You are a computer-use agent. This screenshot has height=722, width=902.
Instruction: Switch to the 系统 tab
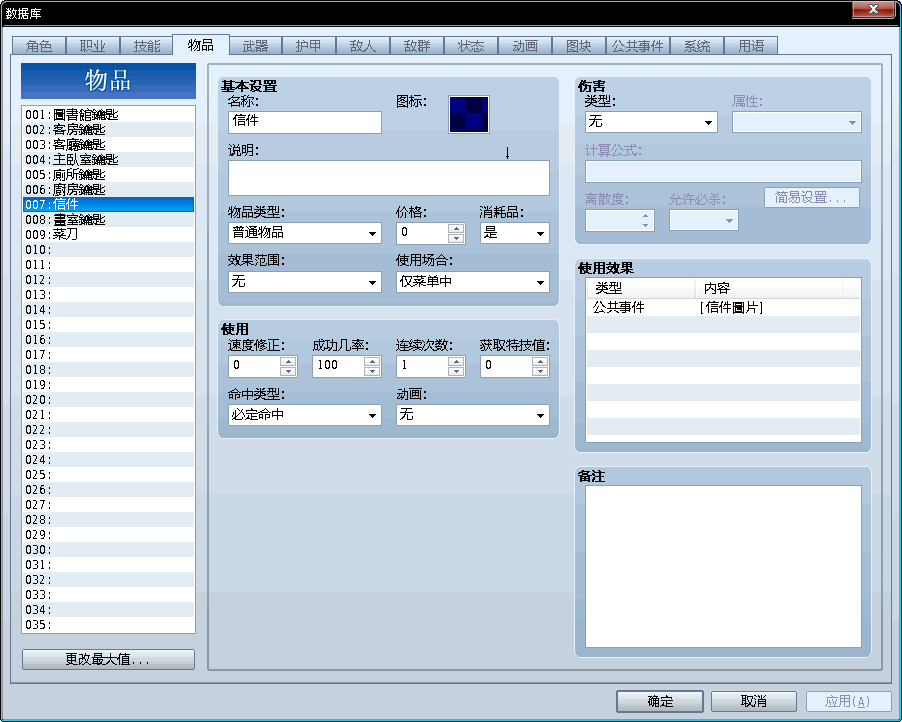coord(697,46)
